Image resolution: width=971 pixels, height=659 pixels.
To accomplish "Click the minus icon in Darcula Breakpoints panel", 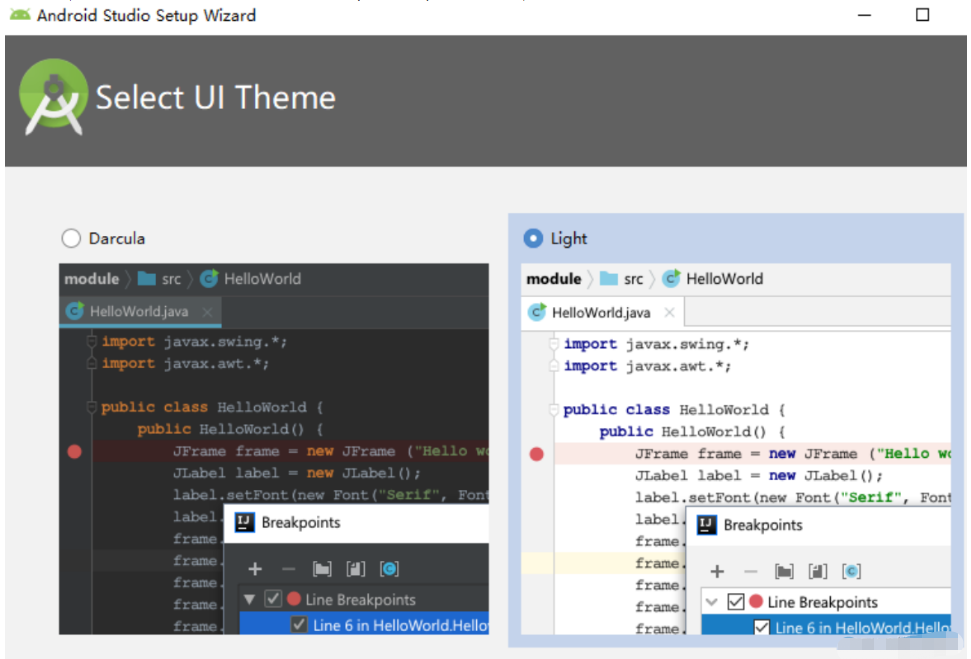I will [x=288, y=569].
